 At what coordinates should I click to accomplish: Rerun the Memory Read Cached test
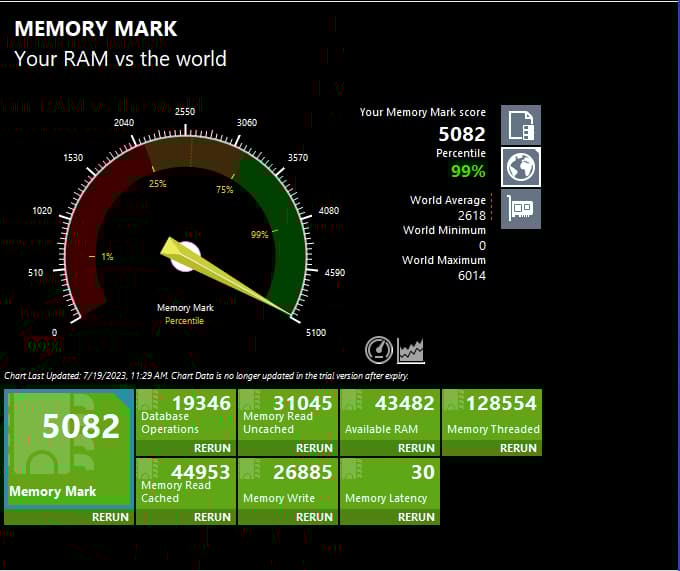pyautogui.click(x=212, y=517)
